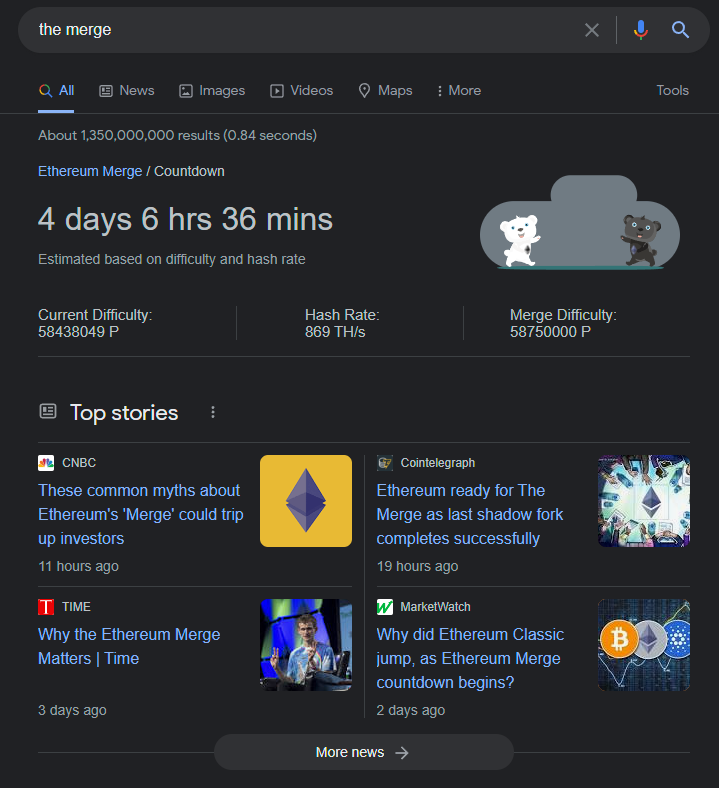The height and width of the screenshot is (788, 719).
Task: Click the MarketWatch green logo icon
Action: point(385,607)
